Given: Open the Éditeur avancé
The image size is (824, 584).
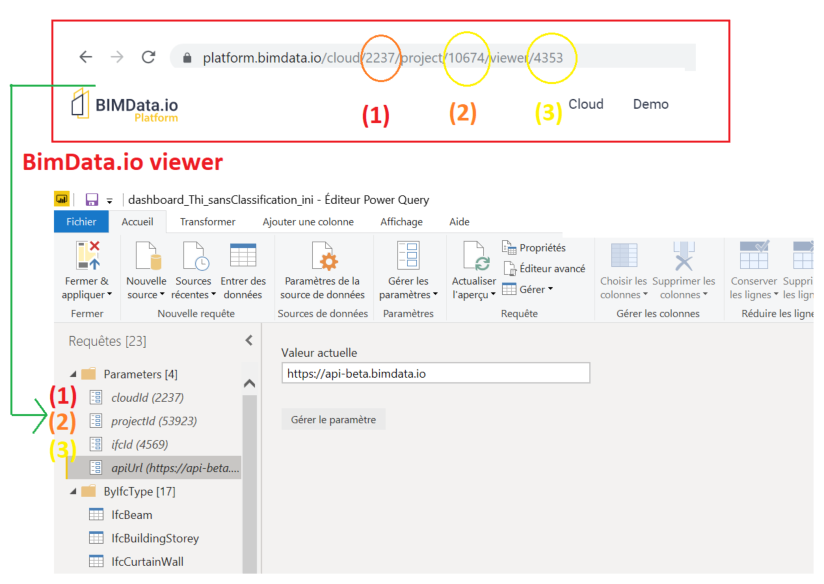Looking at the screenshot, I should tap(544, 269).
